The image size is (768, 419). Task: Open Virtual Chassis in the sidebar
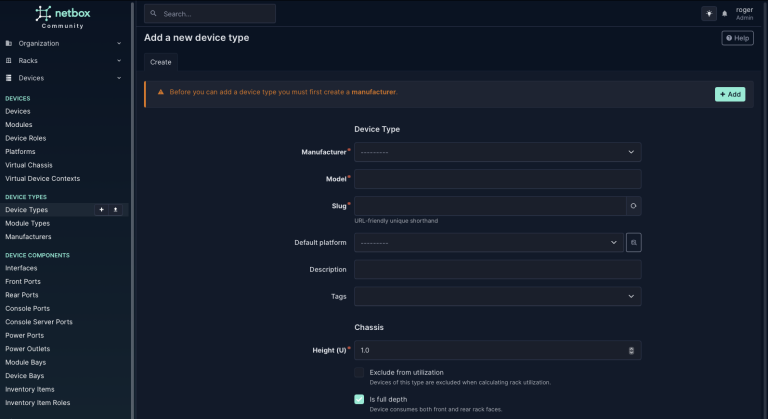click(28, 165)
